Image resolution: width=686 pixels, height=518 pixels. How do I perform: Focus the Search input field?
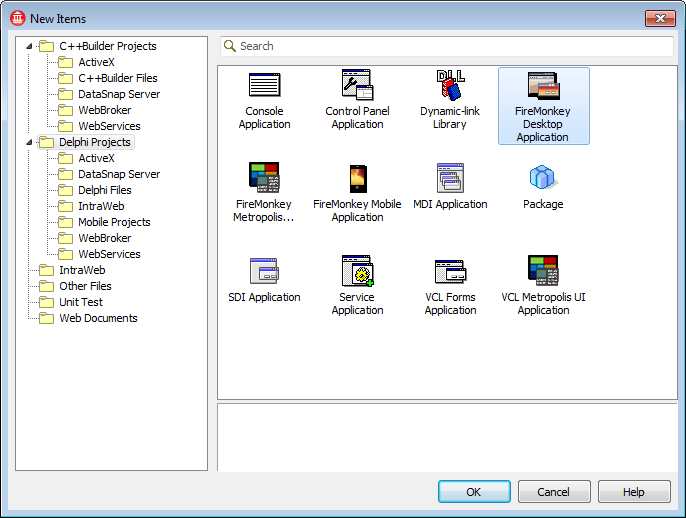pos(450,46)
